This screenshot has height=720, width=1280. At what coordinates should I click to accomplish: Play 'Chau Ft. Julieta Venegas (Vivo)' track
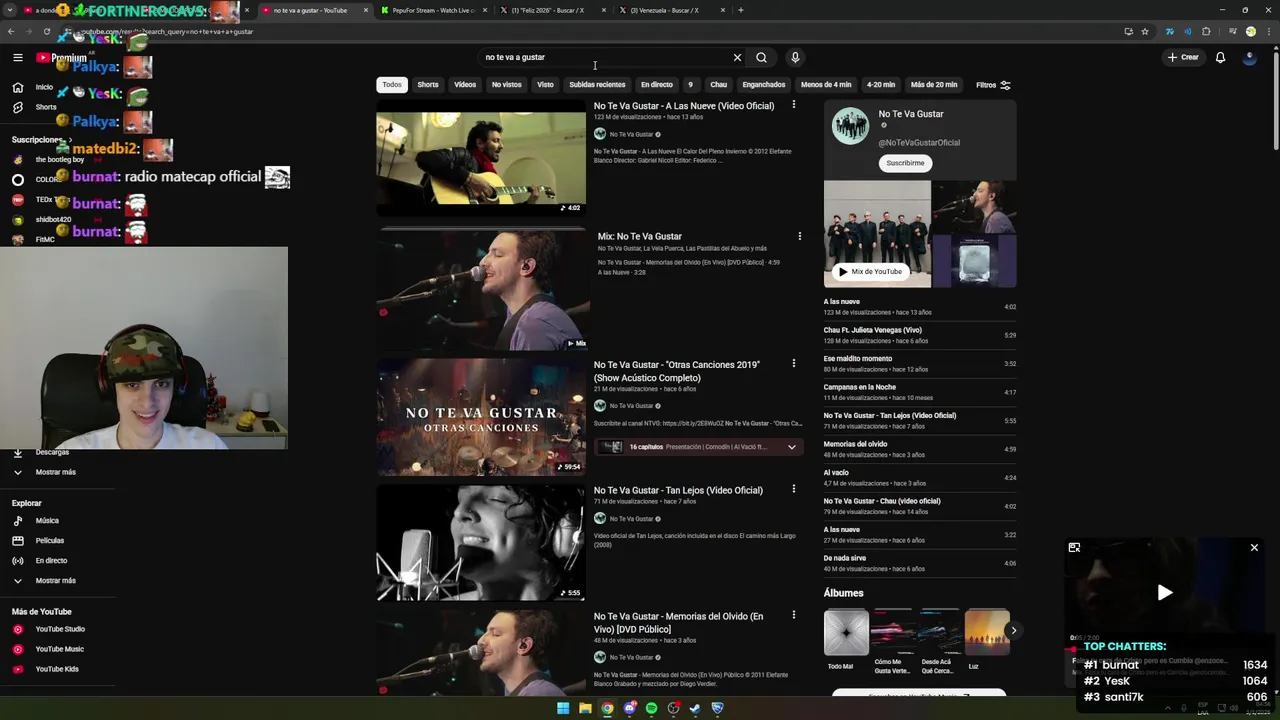(x=919, y=335)
